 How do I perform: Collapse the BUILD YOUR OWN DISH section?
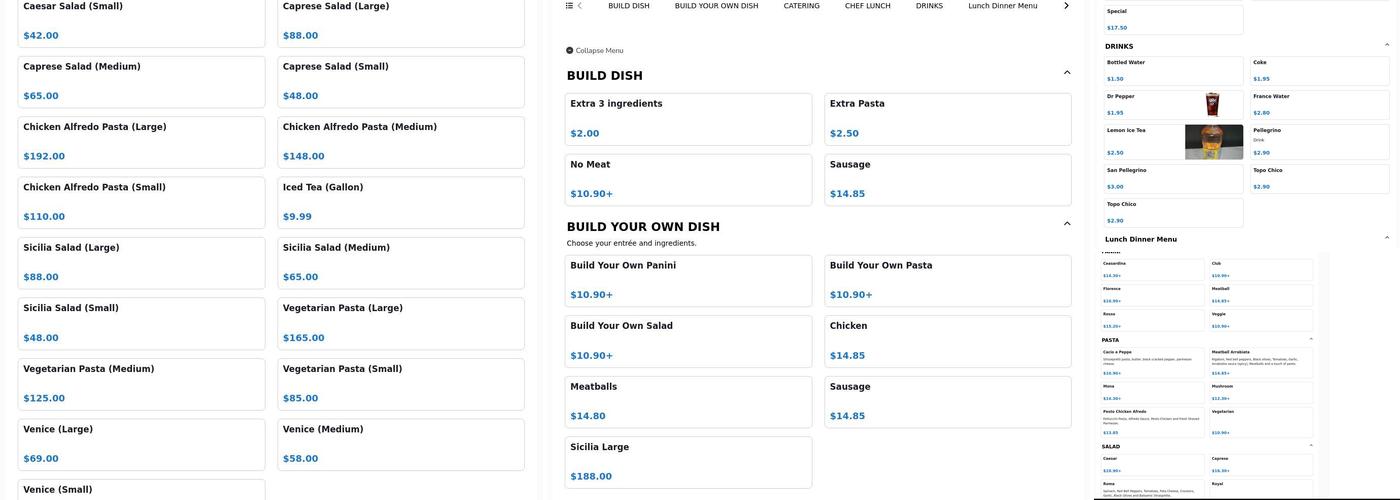1067,224
